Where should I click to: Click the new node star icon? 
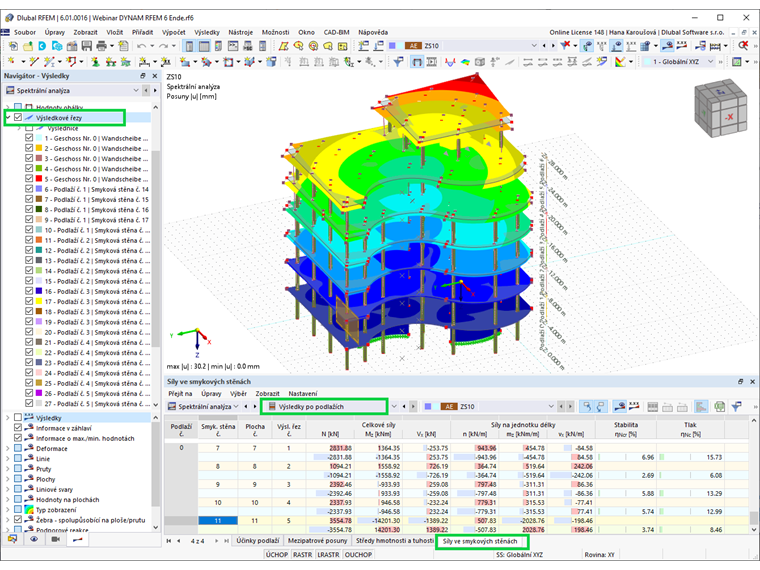[11, 62]
